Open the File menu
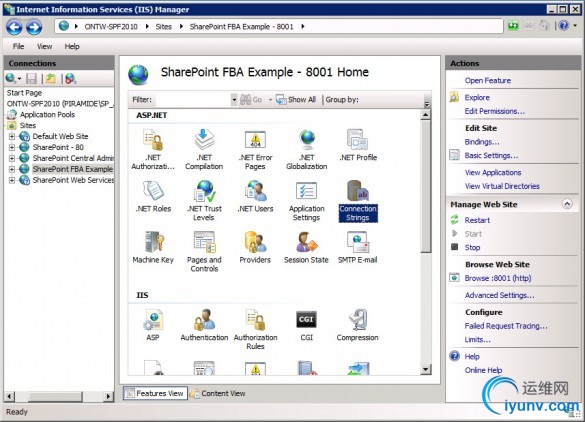This screenshot has width=585, height=422. (x=18, y=46)
